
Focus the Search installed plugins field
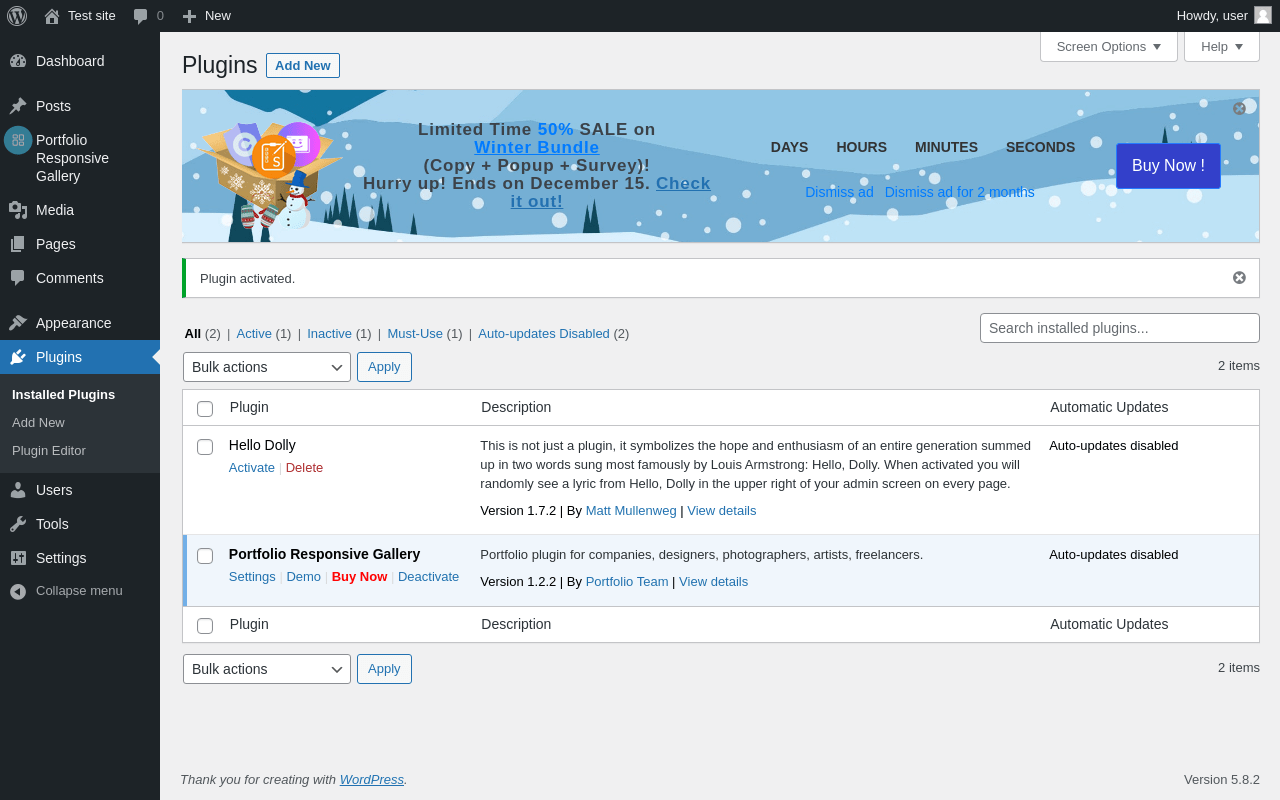1120,328
